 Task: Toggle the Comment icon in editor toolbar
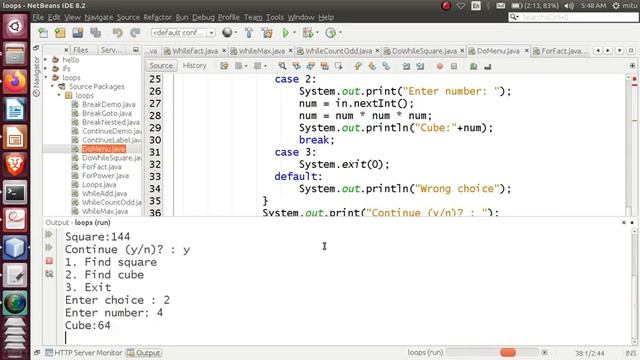[473, 66]
